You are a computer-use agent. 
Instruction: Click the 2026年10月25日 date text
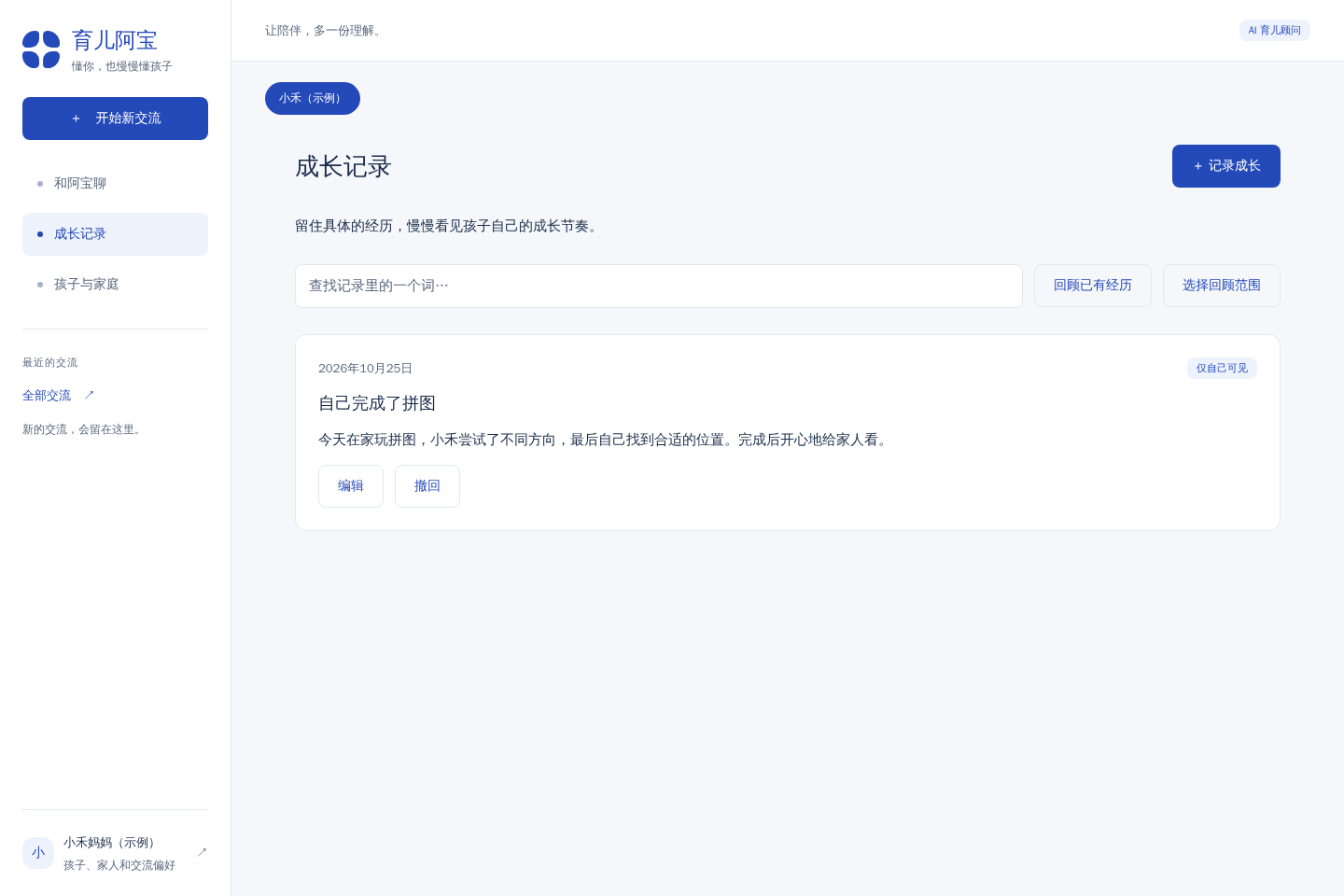[365, 369]
